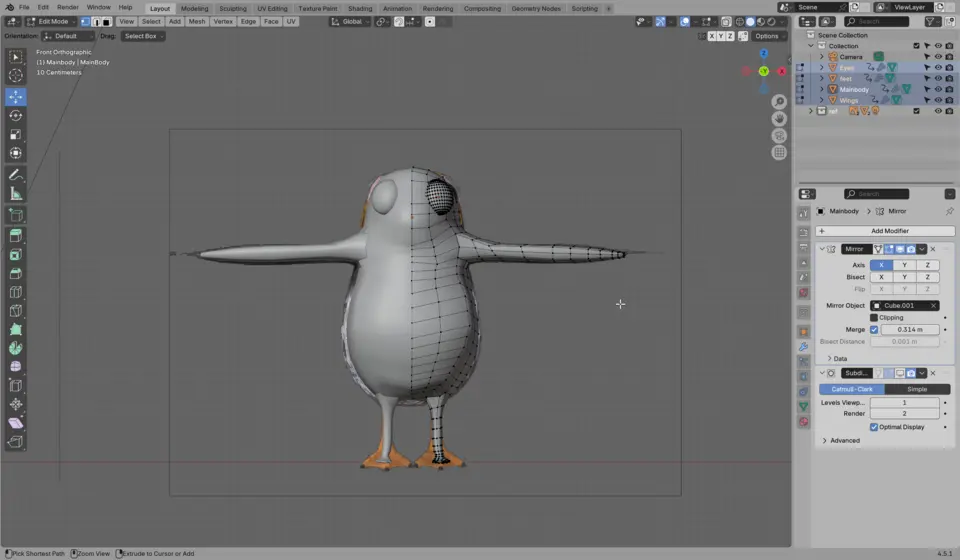Hide Mainbody object in viewport
Screen dimensions: 960x560
937,89
